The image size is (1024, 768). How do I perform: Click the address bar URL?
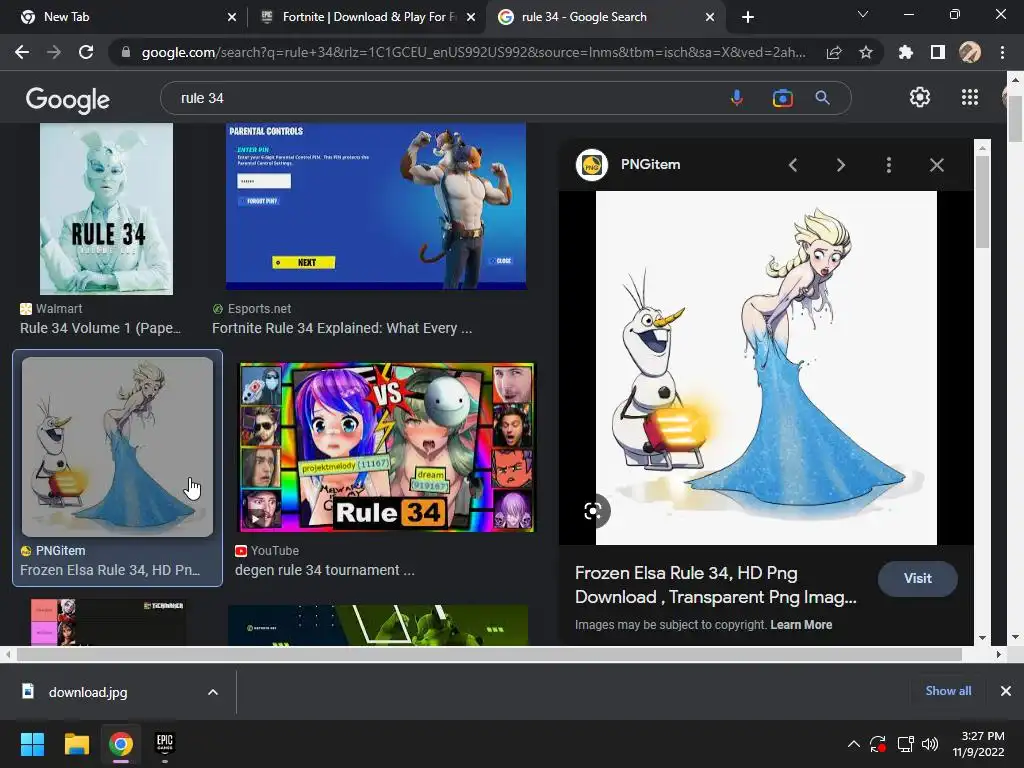tap(473, 52)
